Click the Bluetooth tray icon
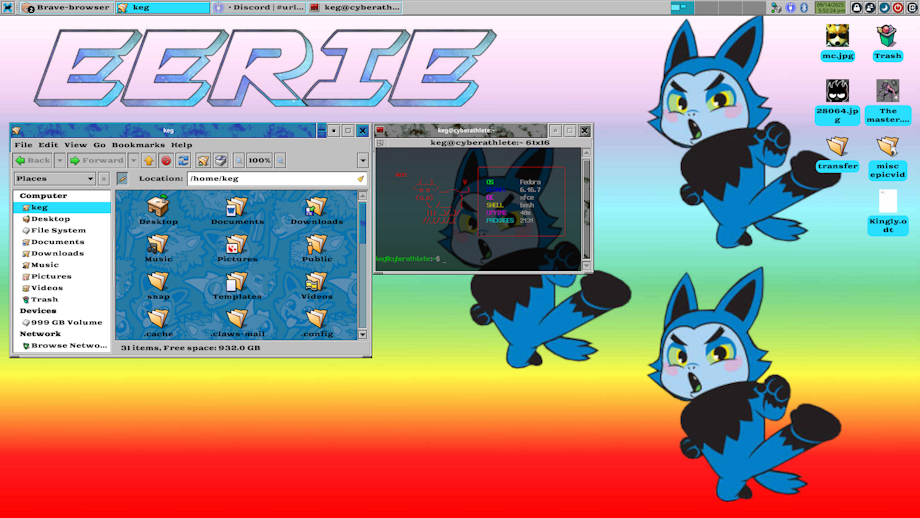920x518 pixels. point(803,7)
